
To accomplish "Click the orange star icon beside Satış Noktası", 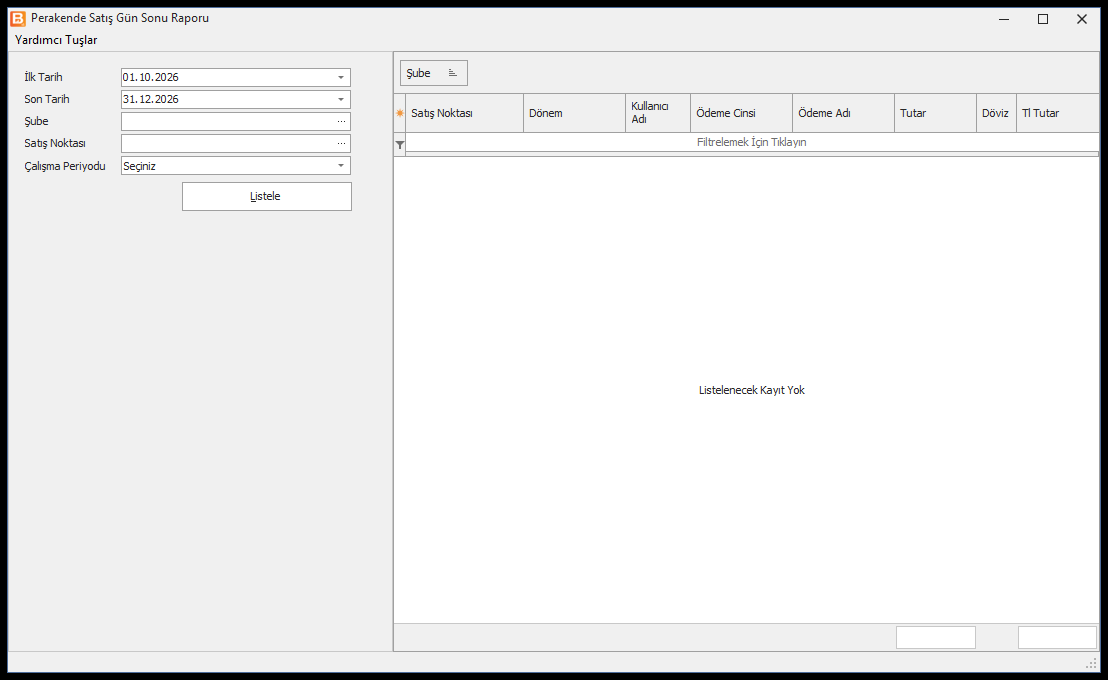I will click(x=400, y=113).
